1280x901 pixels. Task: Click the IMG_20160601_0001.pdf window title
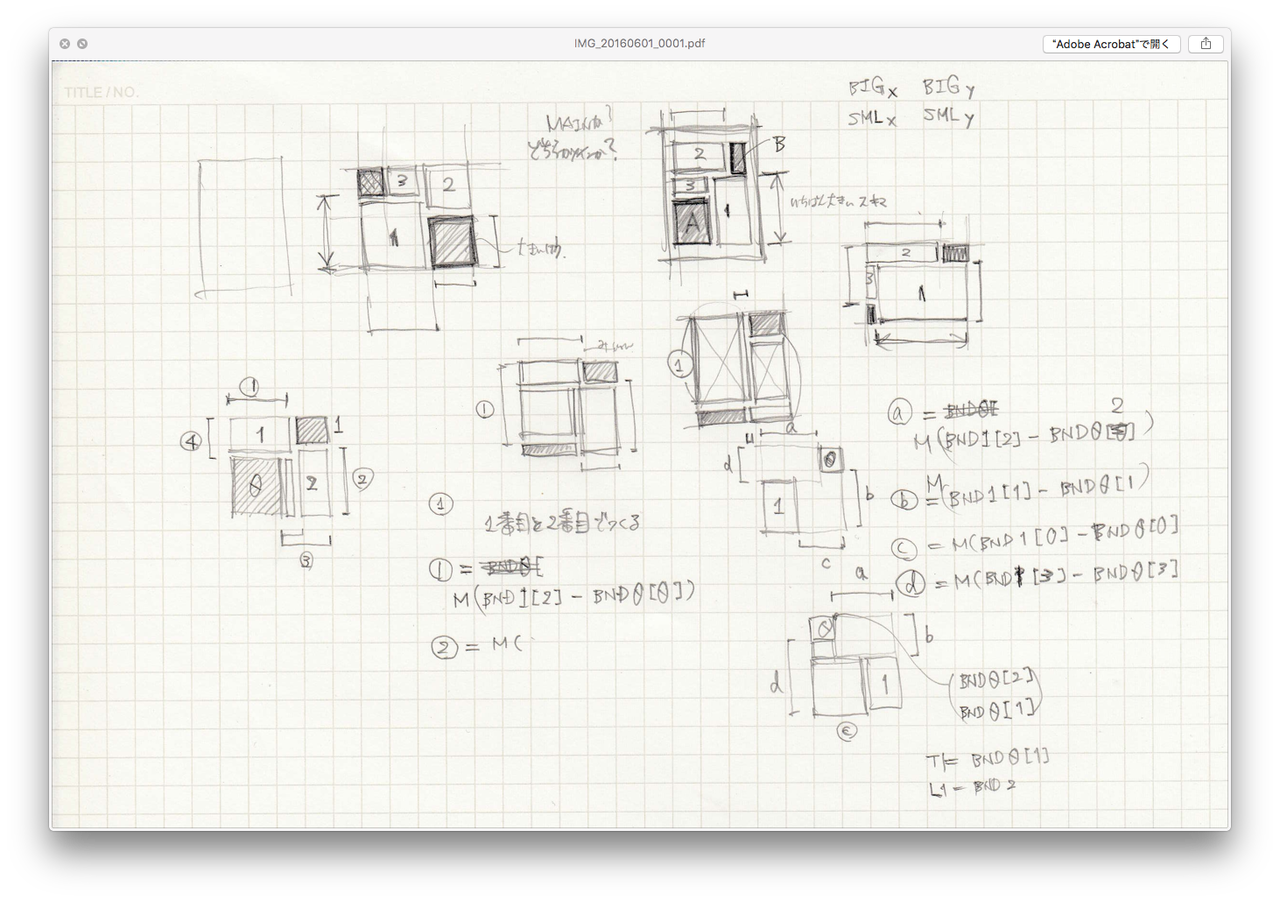[x=640, y=44]
